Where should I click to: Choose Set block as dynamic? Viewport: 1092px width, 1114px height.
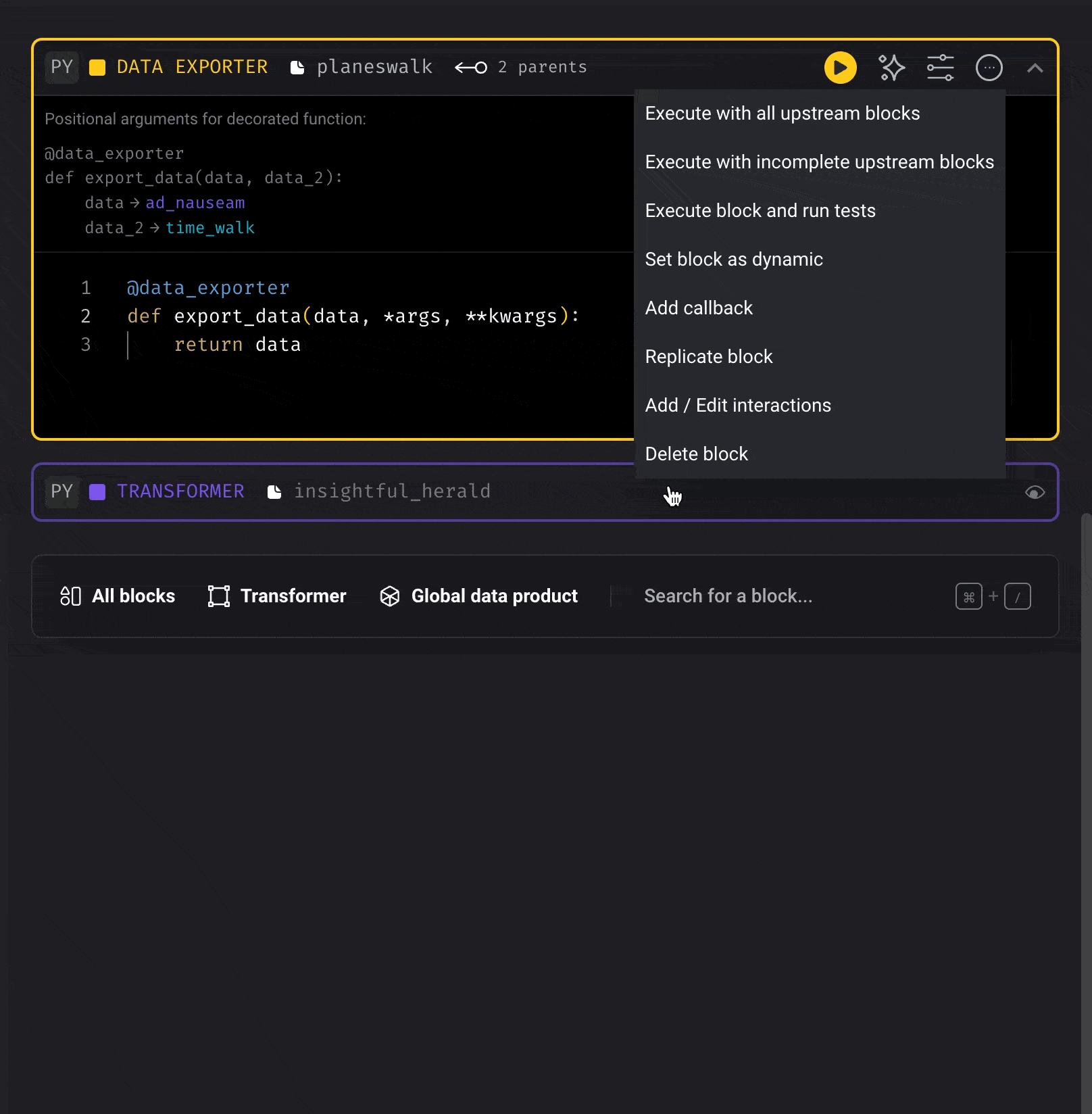click(820, 260)
